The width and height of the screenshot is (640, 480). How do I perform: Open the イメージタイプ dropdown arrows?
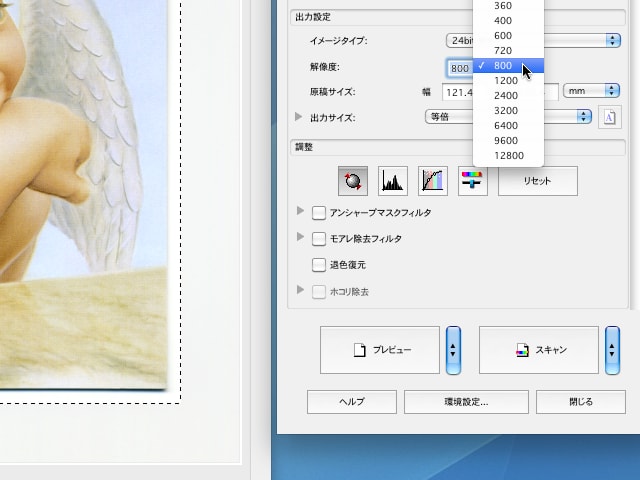click(613, 40)
